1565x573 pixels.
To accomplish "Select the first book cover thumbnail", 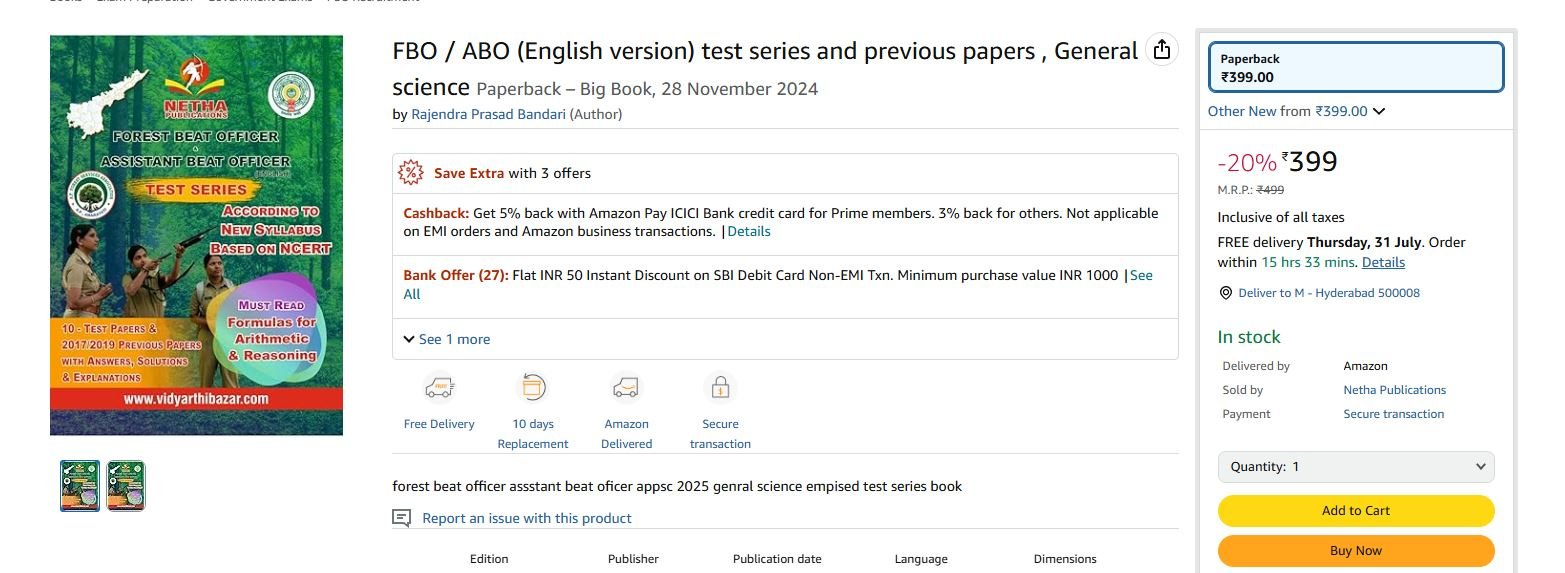I will (x=80, y=486).
